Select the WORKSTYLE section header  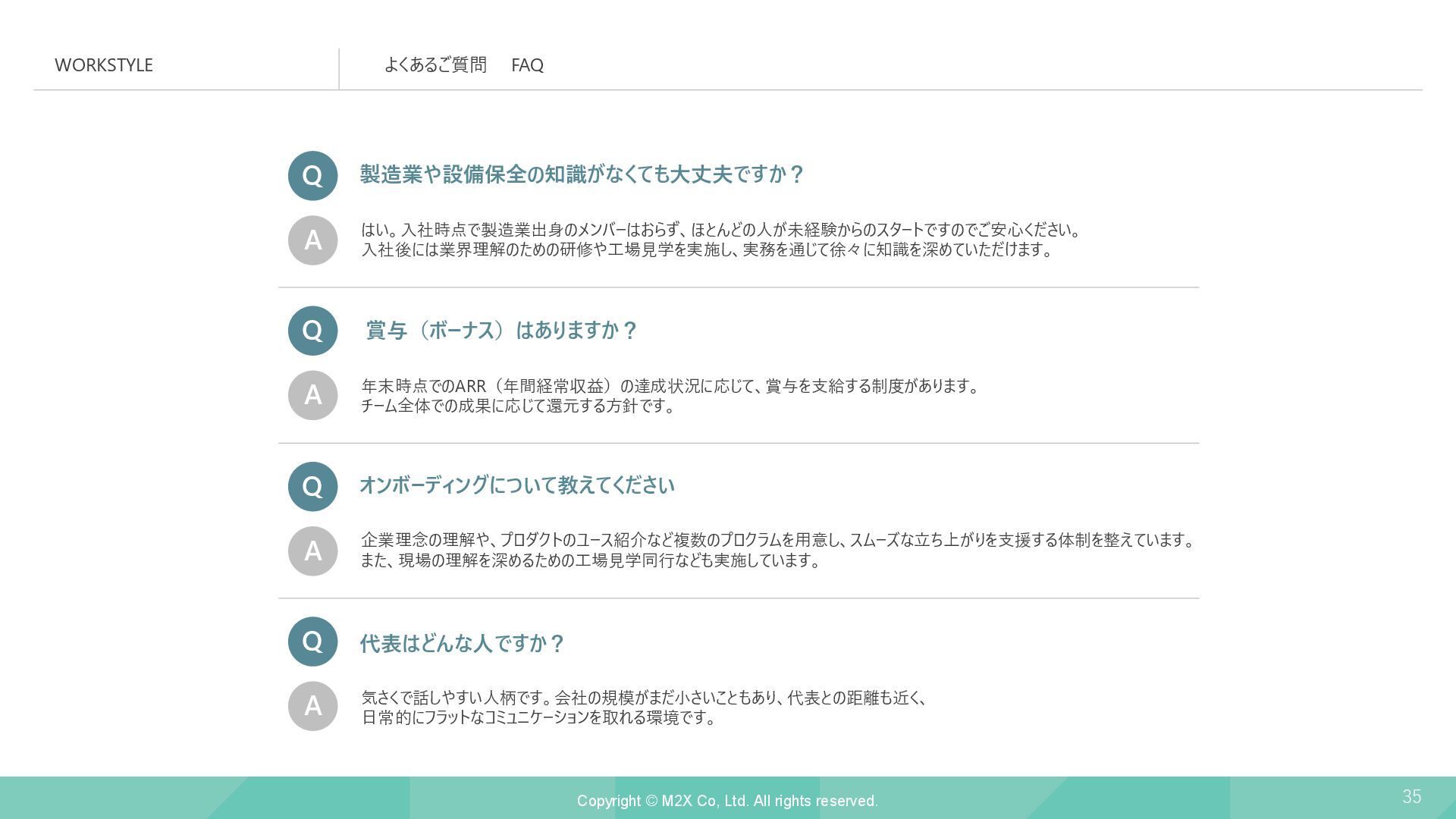click(x=104, y=65)
